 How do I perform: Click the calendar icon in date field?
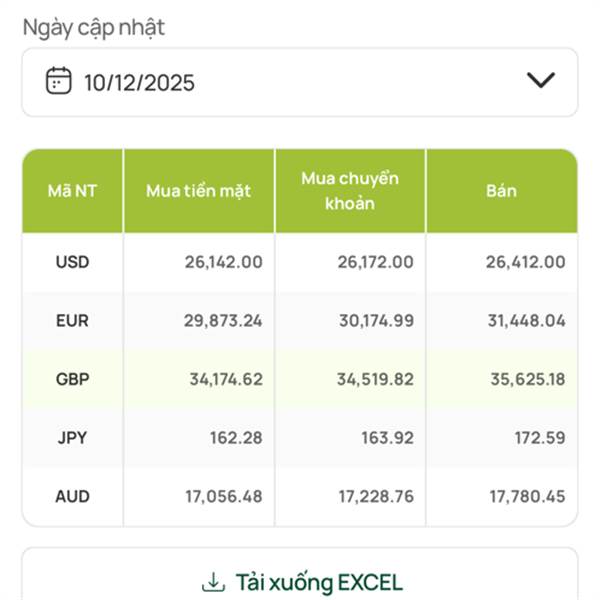59,81
